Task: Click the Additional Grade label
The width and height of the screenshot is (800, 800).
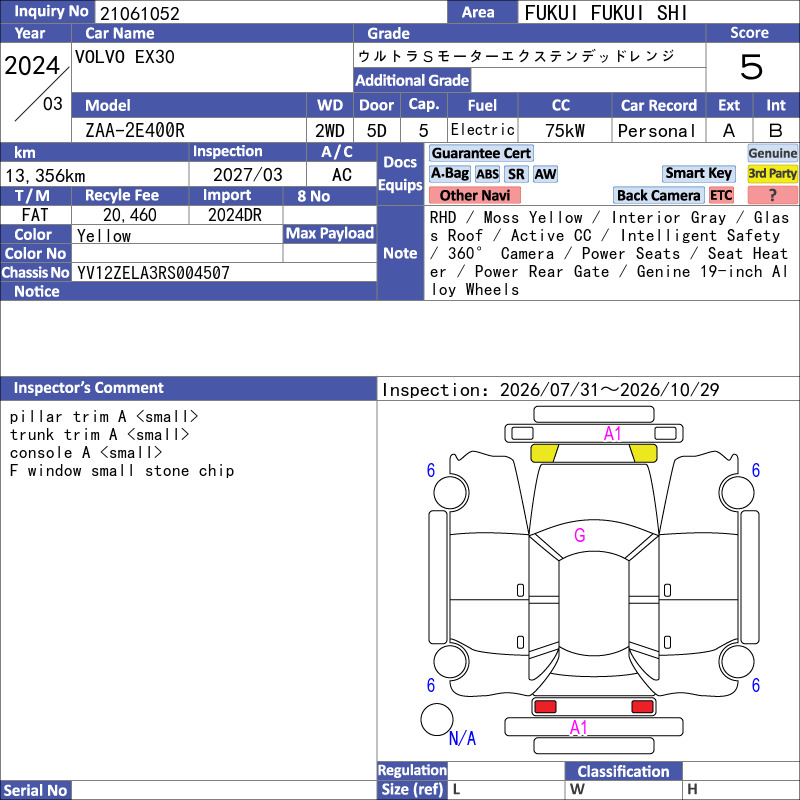Action: (412, 80)
